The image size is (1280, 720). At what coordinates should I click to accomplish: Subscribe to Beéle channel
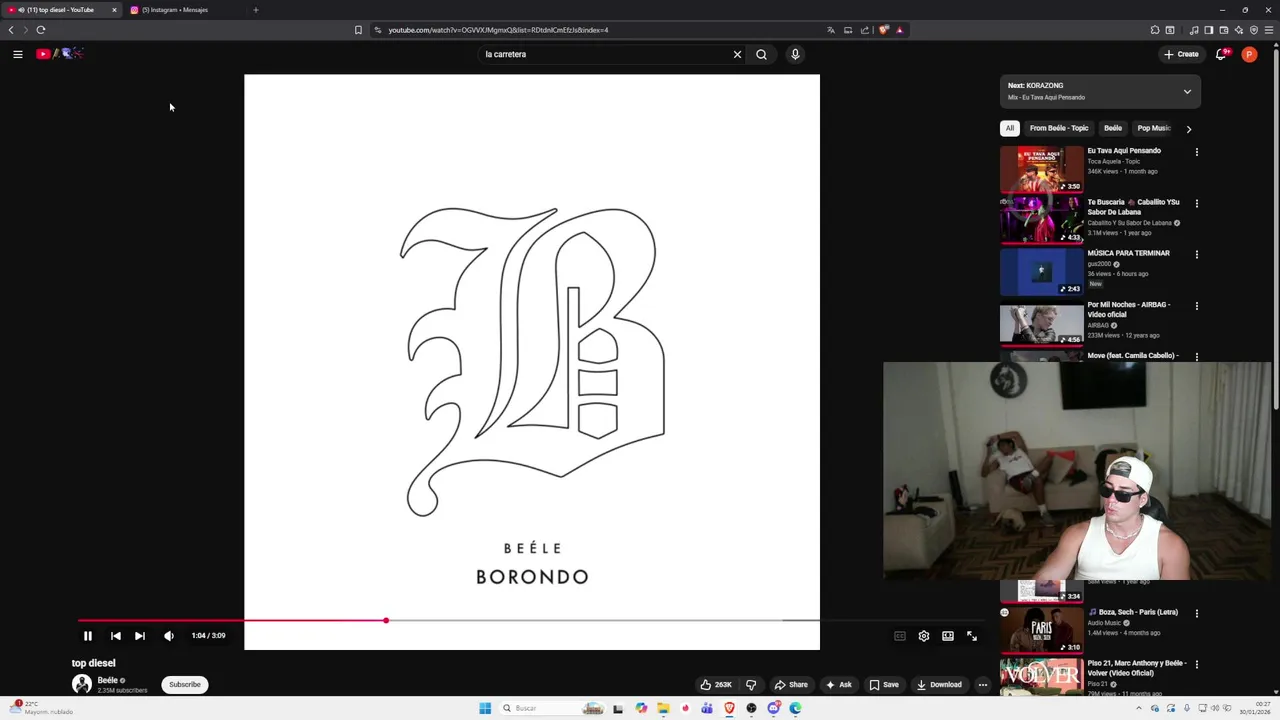185,685
